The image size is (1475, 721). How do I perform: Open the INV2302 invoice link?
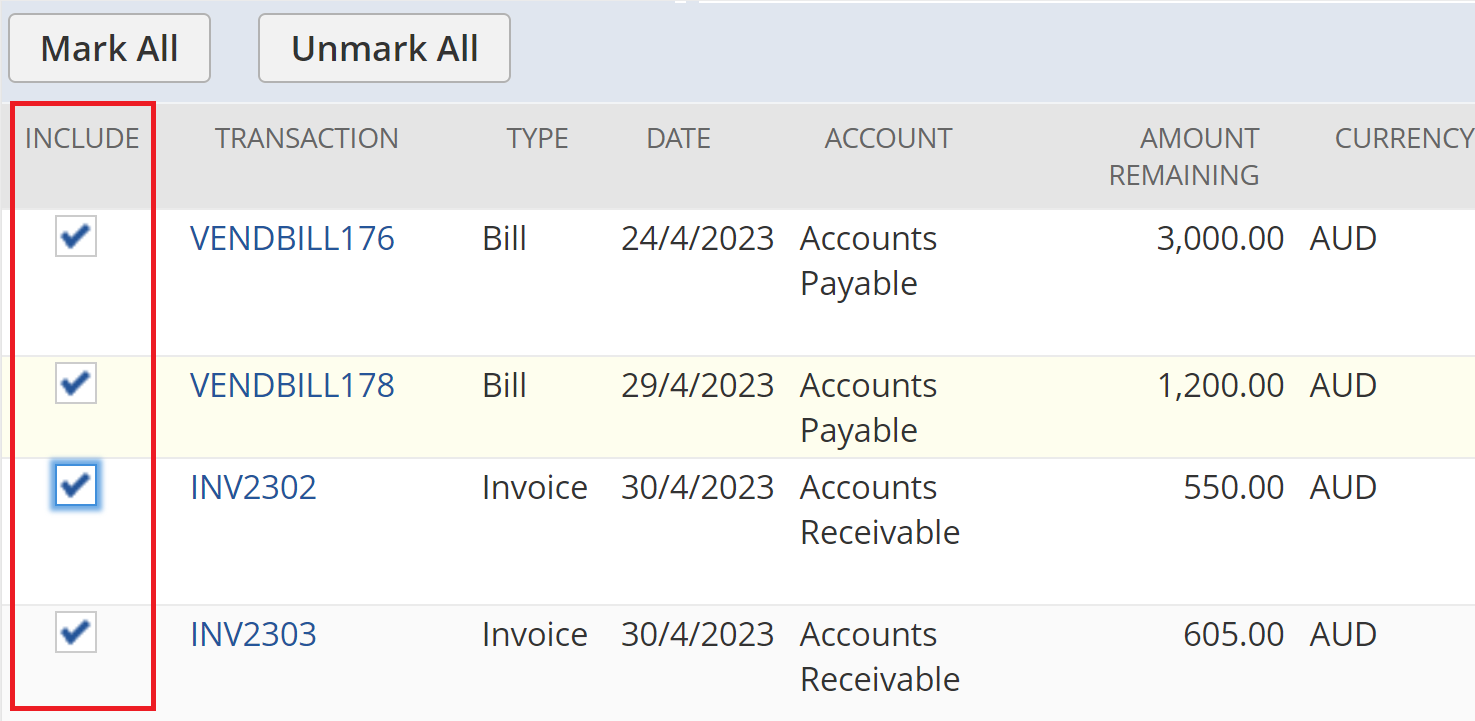coord(253,487)
